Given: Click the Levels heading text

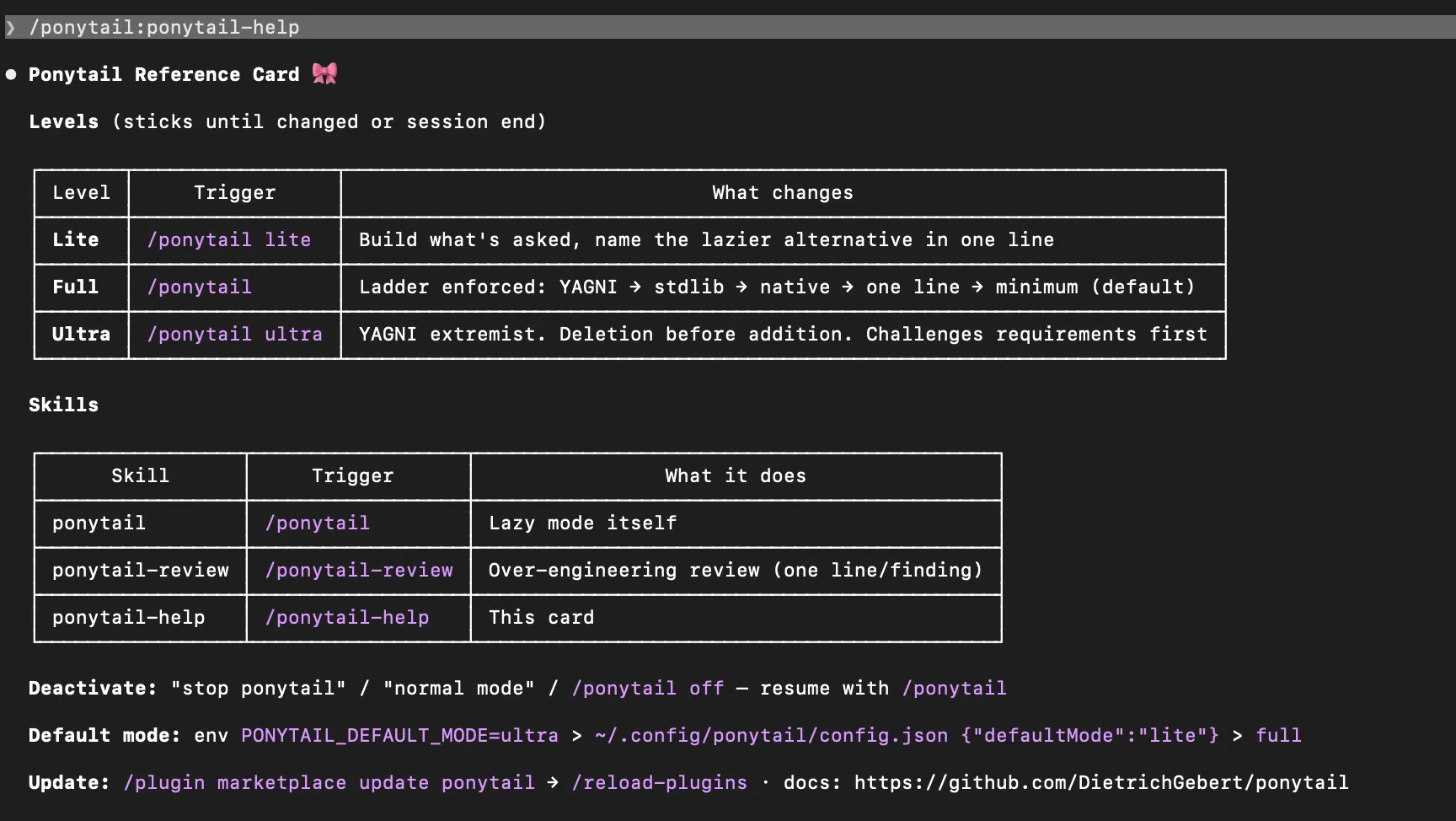Looking at the screenshot, I should click(63, 121).
